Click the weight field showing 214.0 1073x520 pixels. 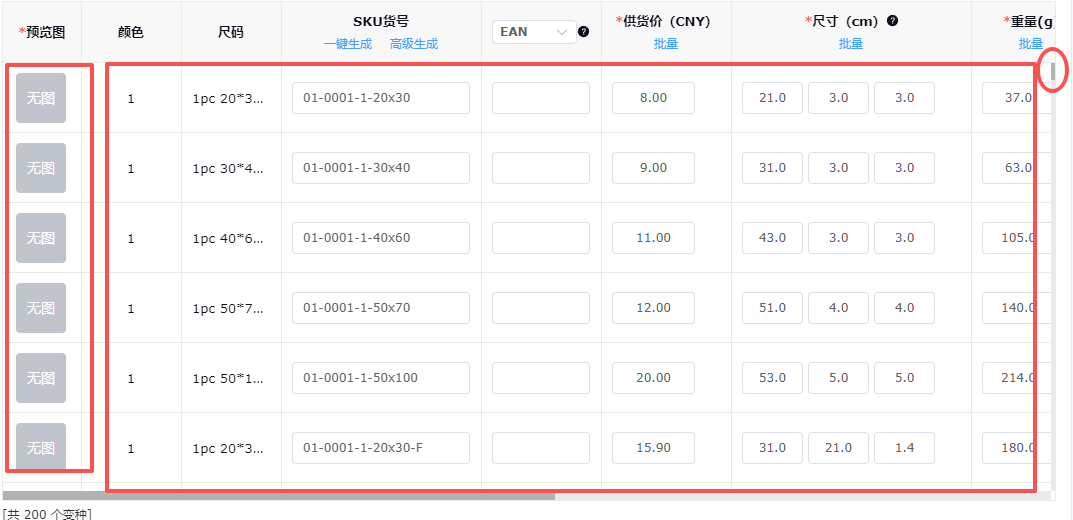click(x=1017, y=378)
